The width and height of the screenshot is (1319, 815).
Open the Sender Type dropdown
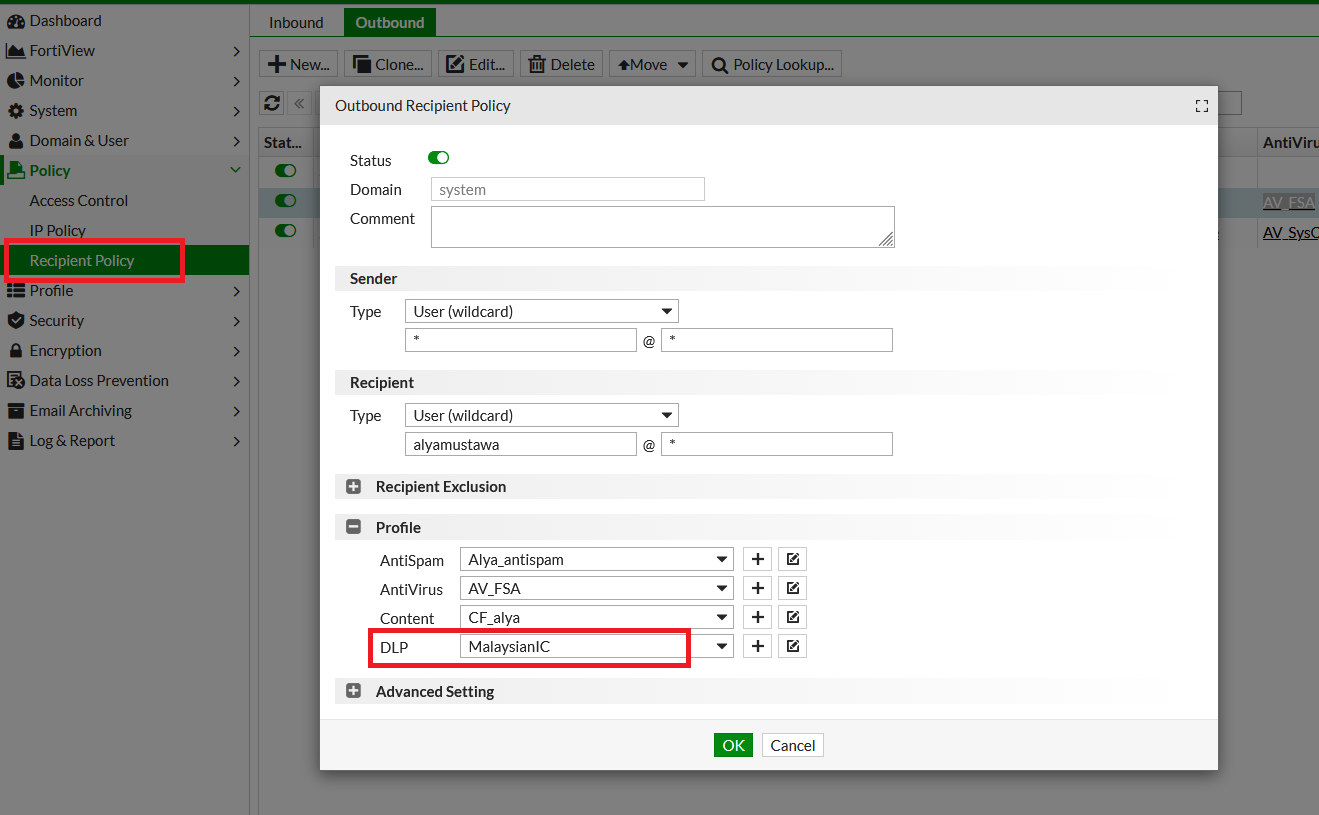pos(542,312)
